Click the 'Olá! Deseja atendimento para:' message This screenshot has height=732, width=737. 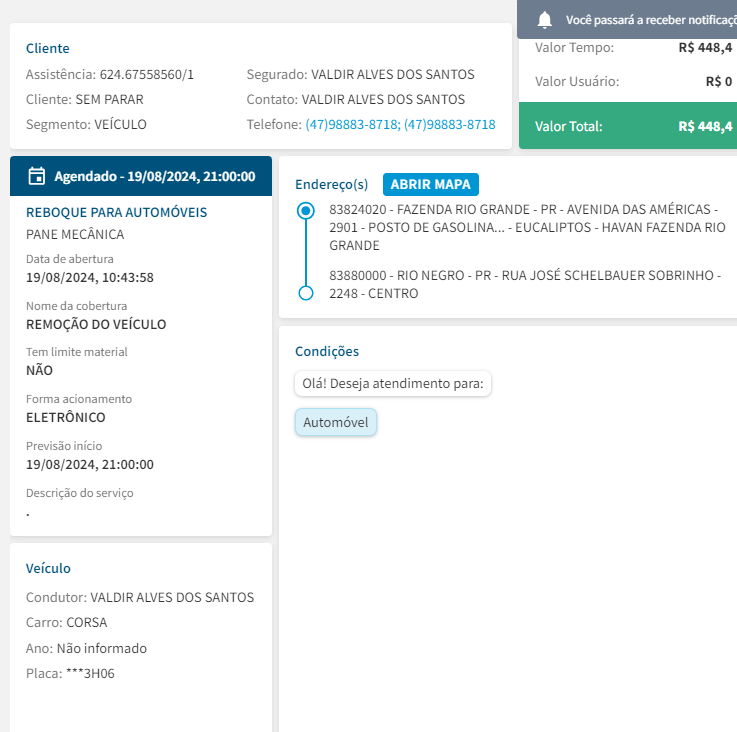tap(393, 384)
